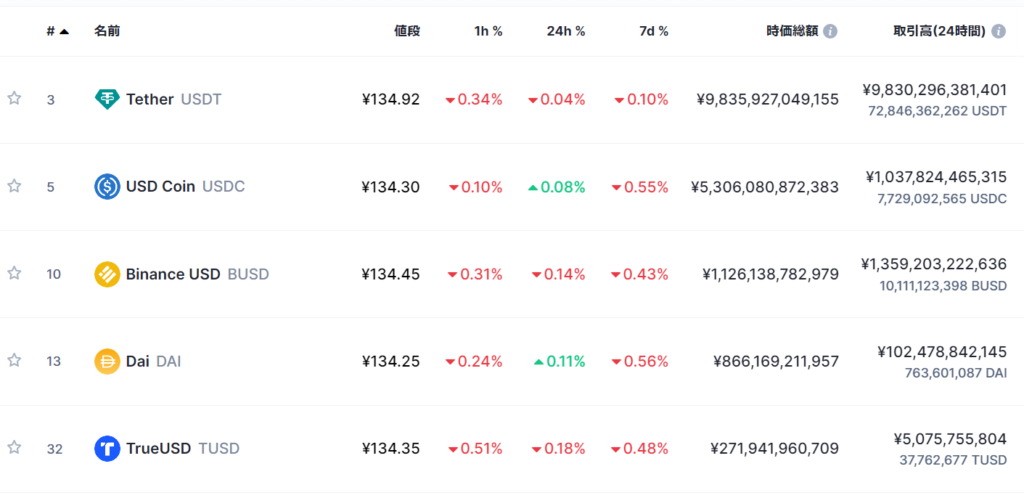1024x498 pixels.
Task: Toggle favorite star for TrueUSD
Action: (x=14, y=447)
